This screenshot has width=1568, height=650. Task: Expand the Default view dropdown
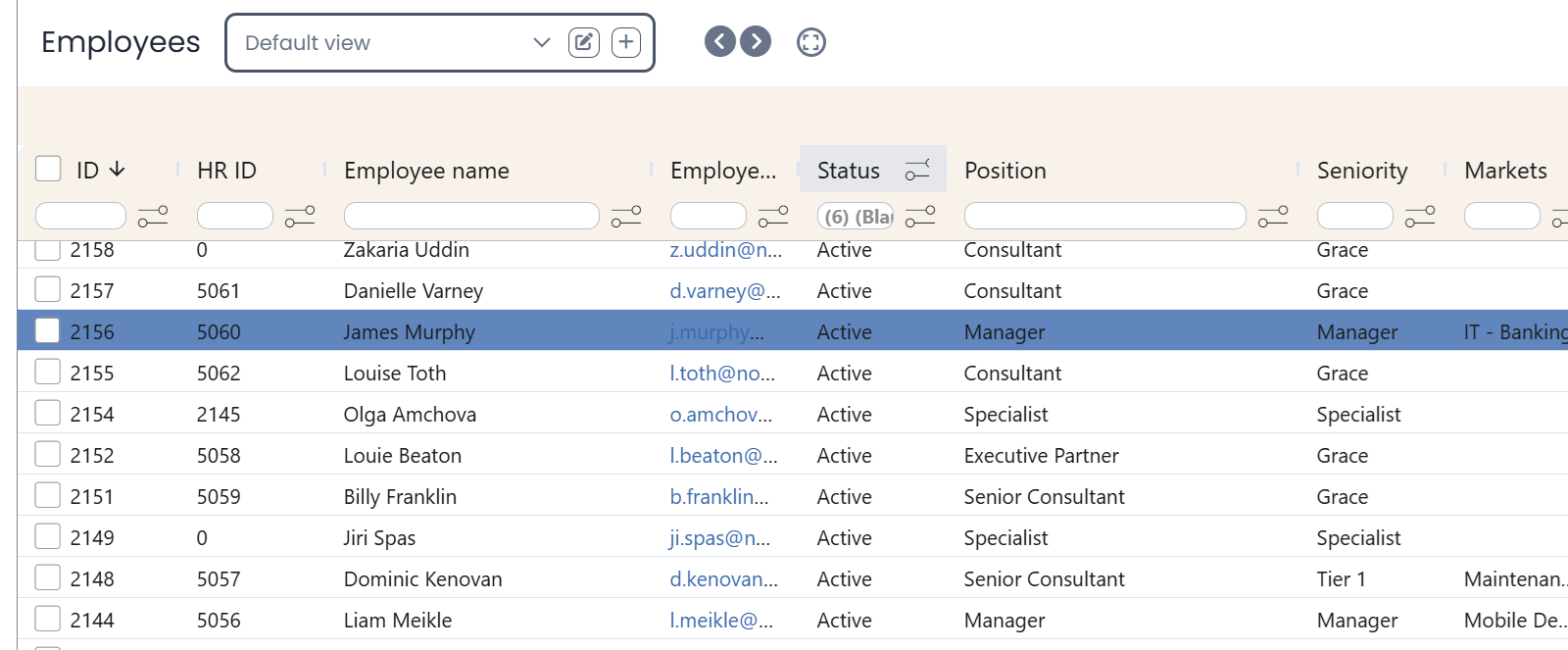[x=541, y=42]
